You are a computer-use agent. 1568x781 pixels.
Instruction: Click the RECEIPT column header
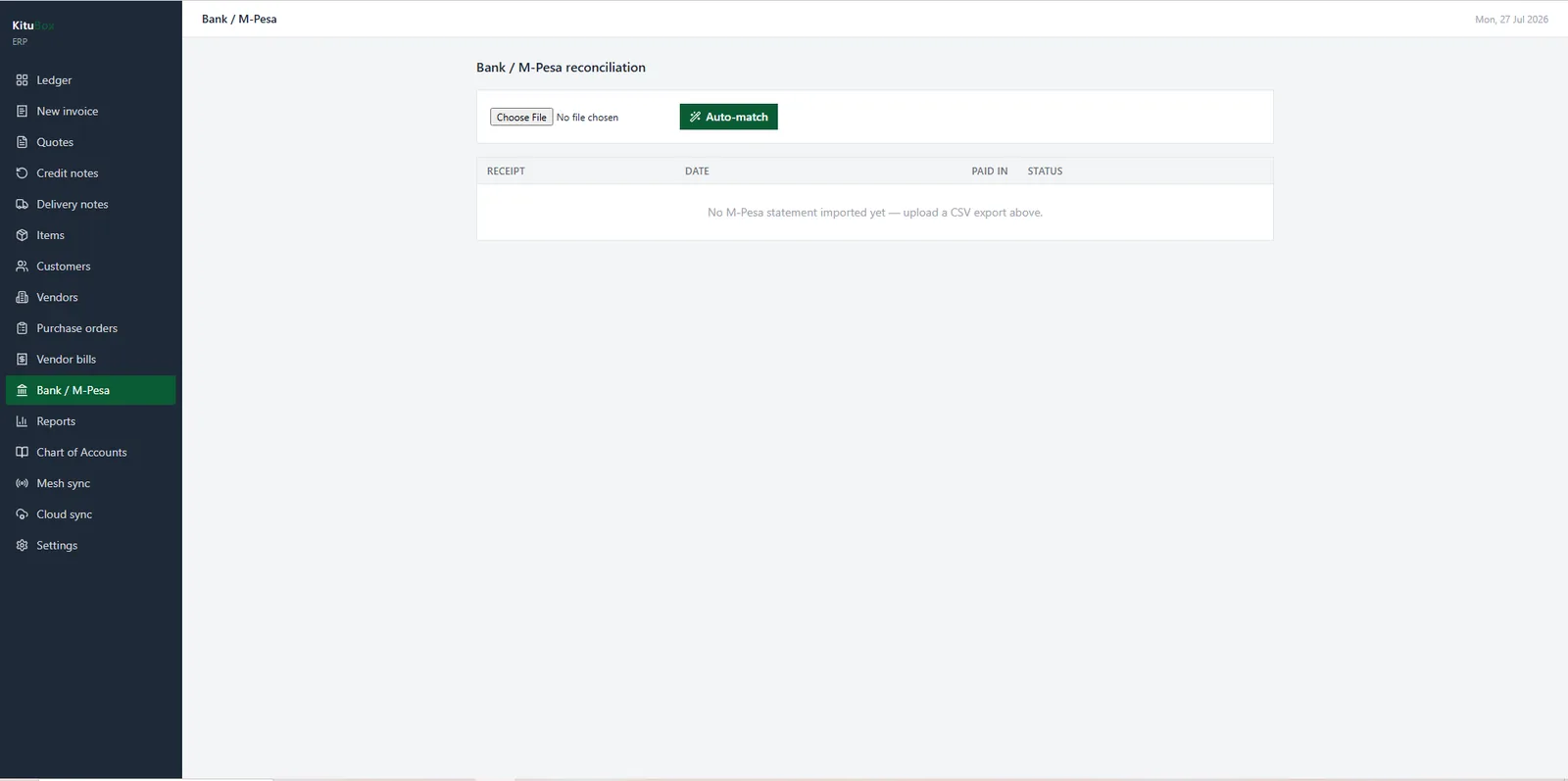click(x=506, y=171)
